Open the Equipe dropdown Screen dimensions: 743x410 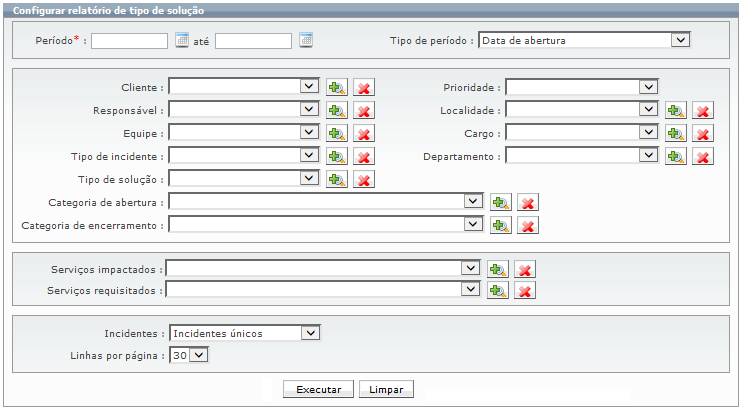(x=244, y=133)
